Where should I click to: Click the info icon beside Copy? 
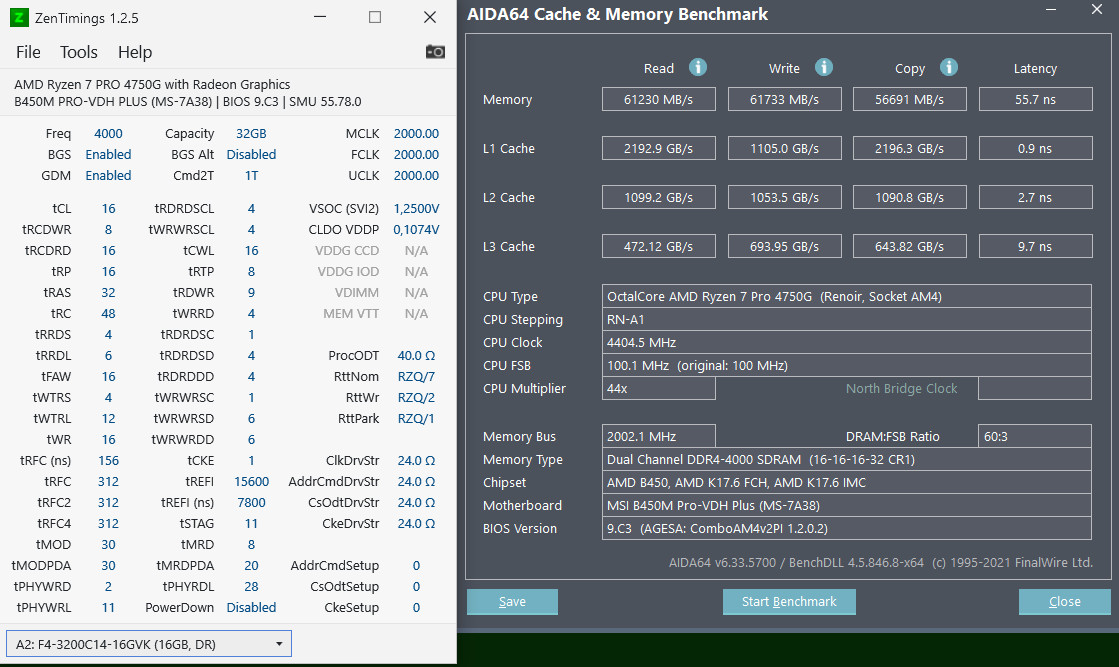pyautogui.click(x=949, y=67)
